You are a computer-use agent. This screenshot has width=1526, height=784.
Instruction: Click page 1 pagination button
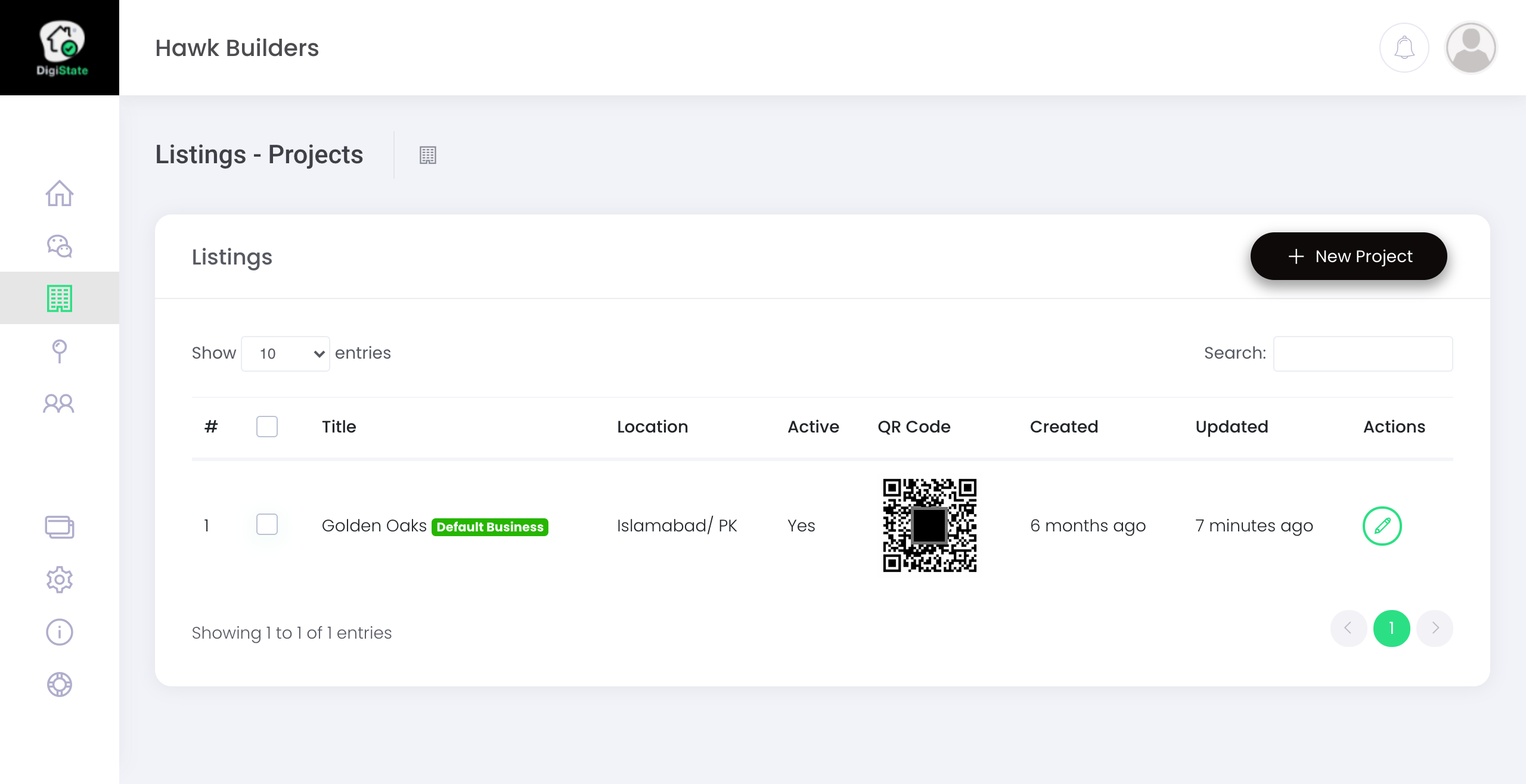pos(1391,628)
